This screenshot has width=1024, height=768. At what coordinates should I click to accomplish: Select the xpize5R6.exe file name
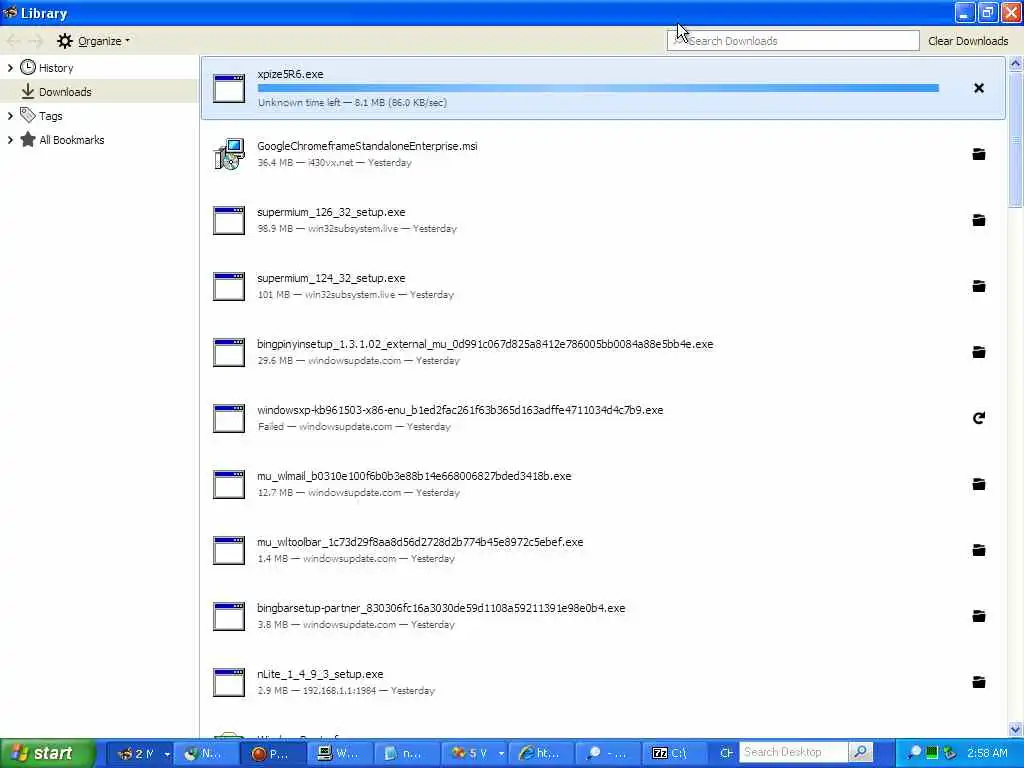[290, 74]
